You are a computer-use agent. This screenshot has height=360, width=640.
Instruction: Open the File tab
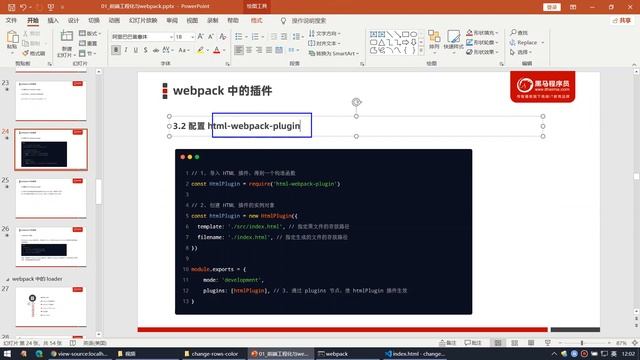[11, 20]
